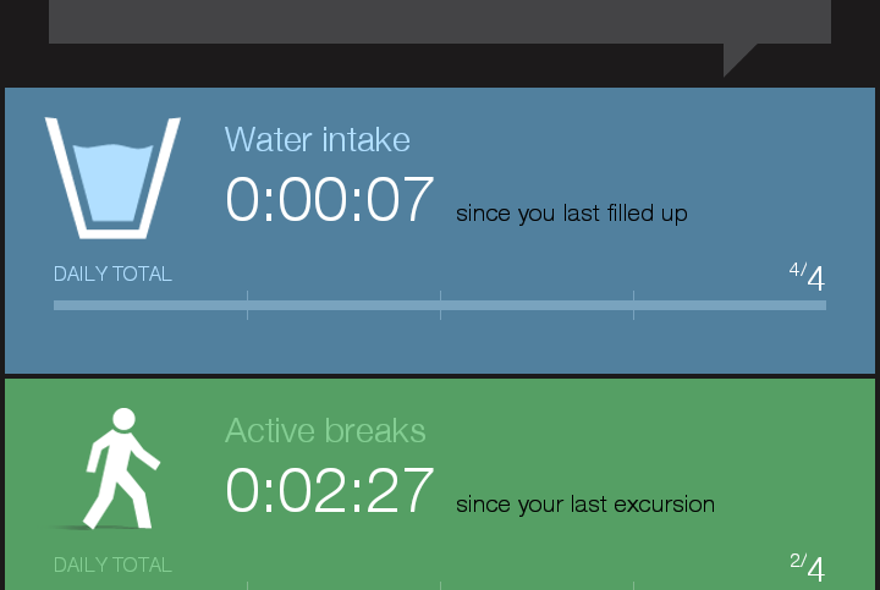Select the Active breaks heading
Screen dimensions: 880x590
tap(325, 431)
